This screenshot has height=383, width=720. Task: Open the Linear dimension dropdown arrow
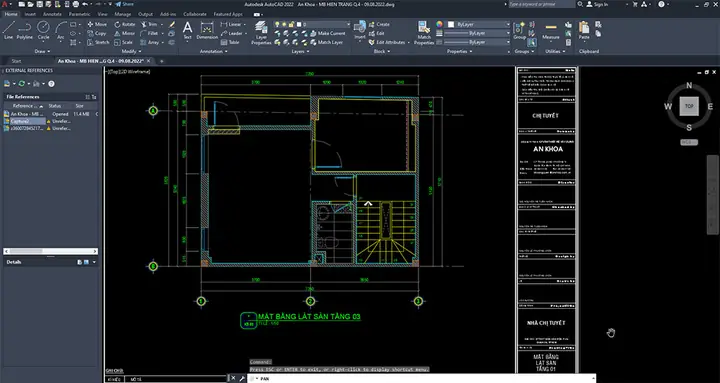click(245, 24)
